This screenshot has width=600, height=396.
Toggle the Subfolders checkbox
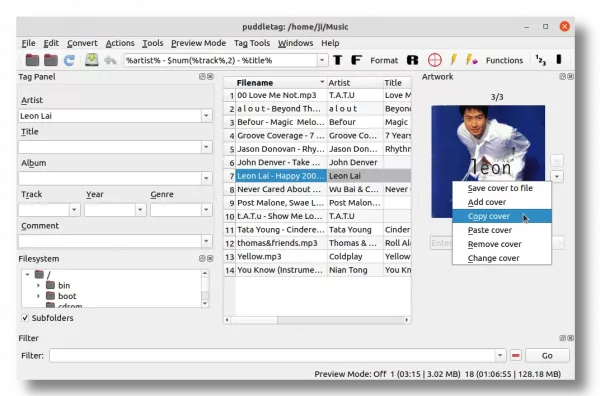coord(25,318)
